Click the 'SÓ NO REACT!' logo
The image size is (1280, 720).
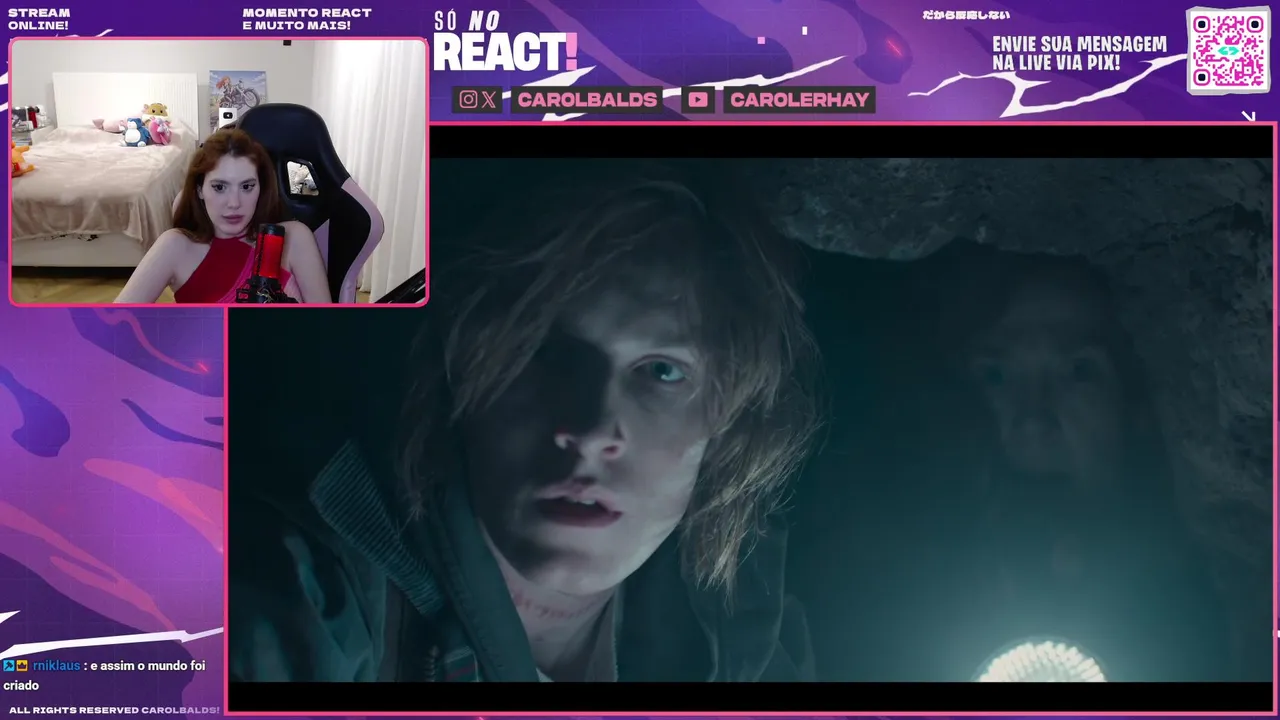[x=505, y=43]
